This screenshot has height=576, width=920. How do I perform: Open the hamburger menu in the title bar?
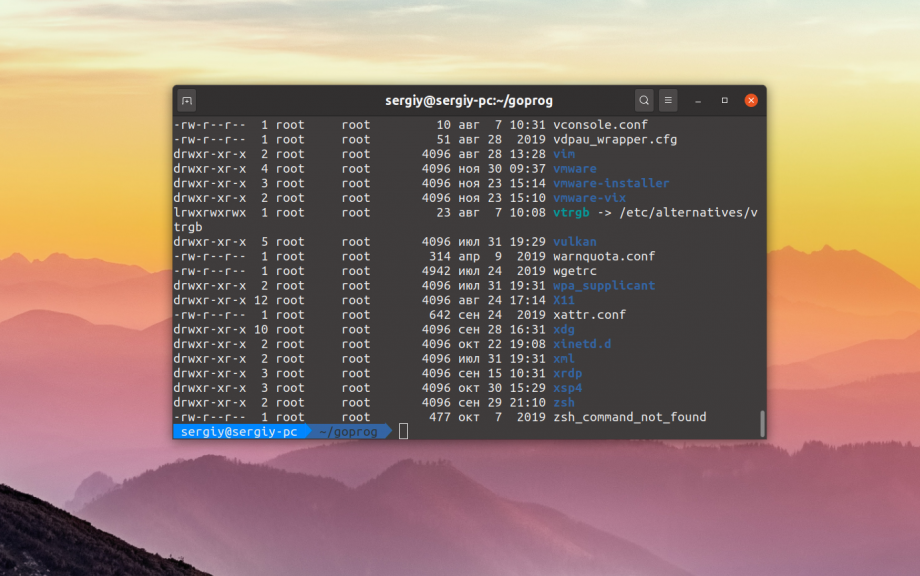(668, 100)
